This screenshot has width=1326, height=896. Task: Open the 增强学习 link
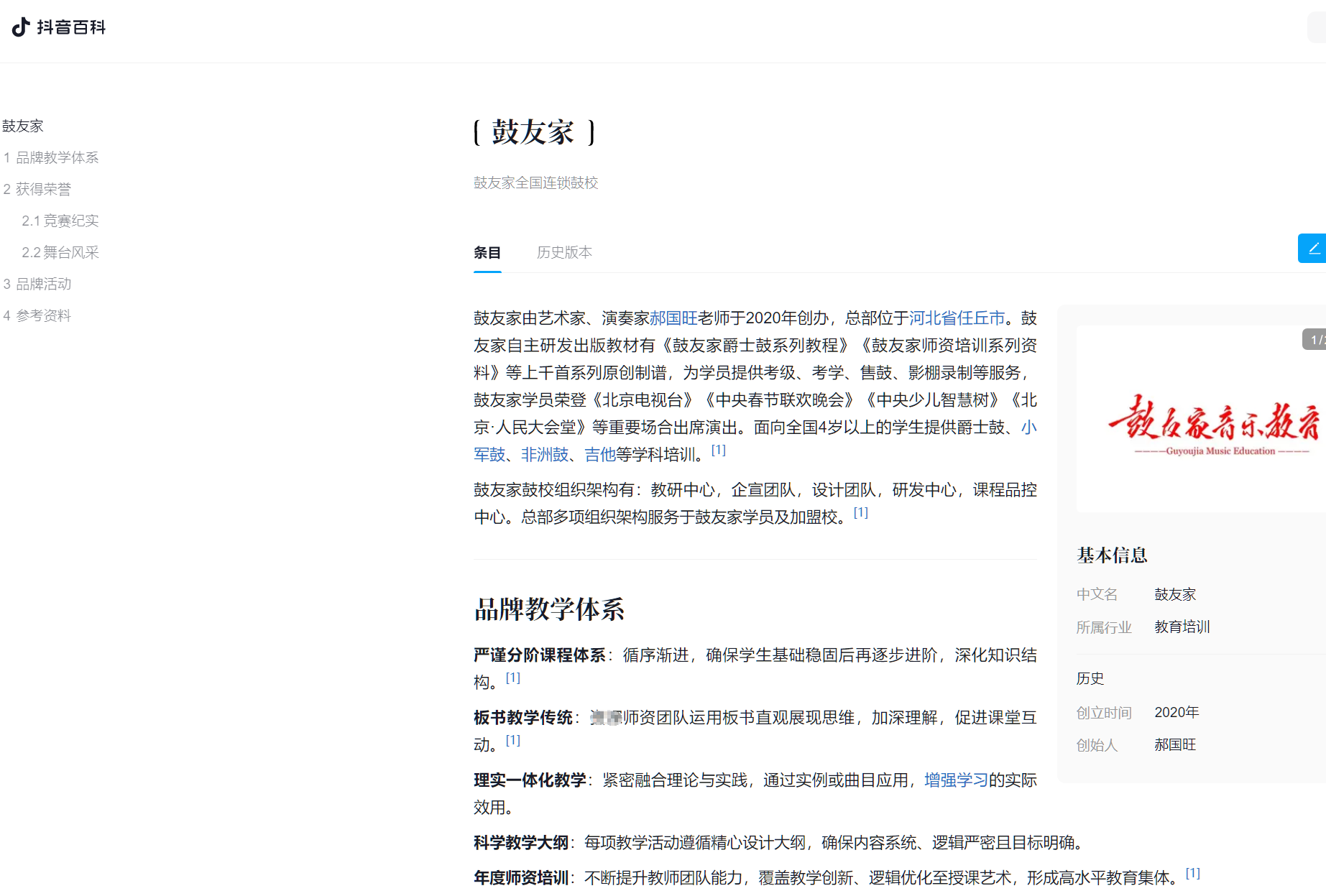pyautogui.click(x=956, y=780)
